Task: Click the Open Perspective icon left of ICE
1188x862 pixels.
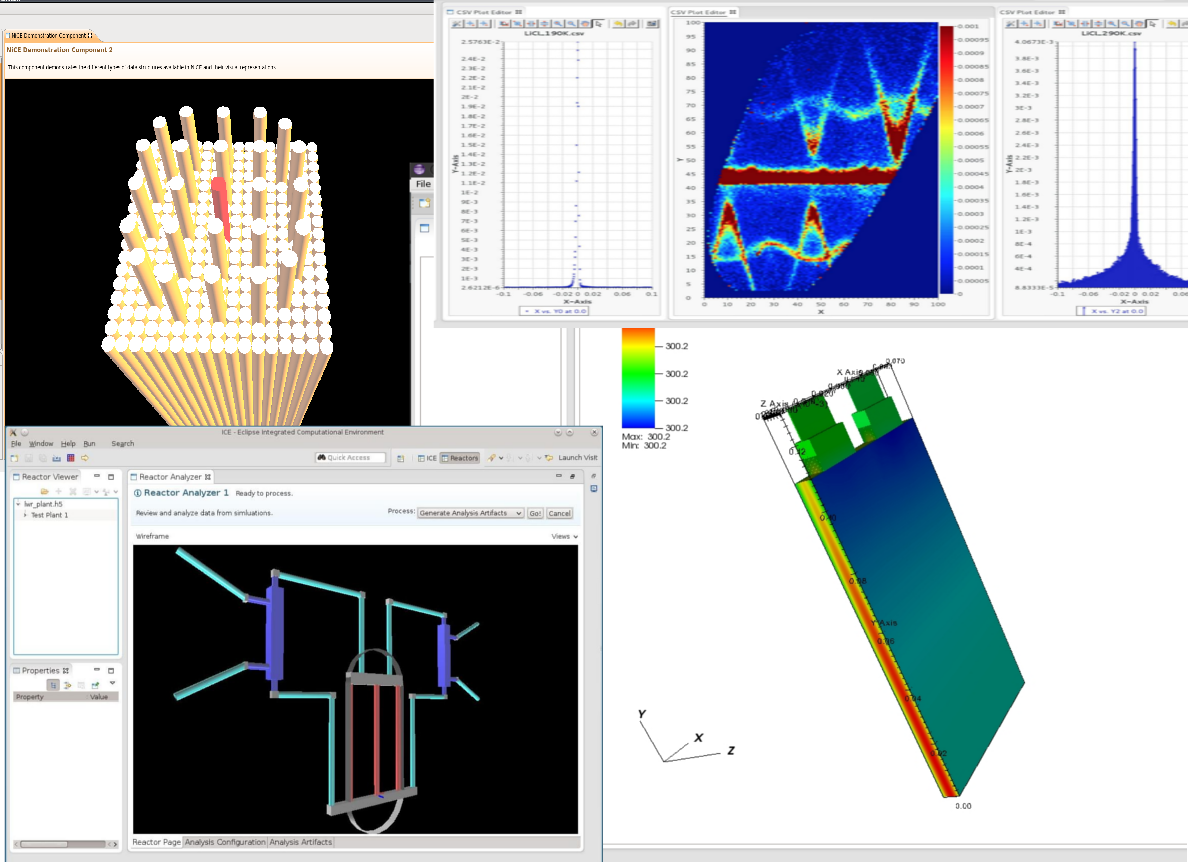Action: pyautogui.click(x=400, y=458)
